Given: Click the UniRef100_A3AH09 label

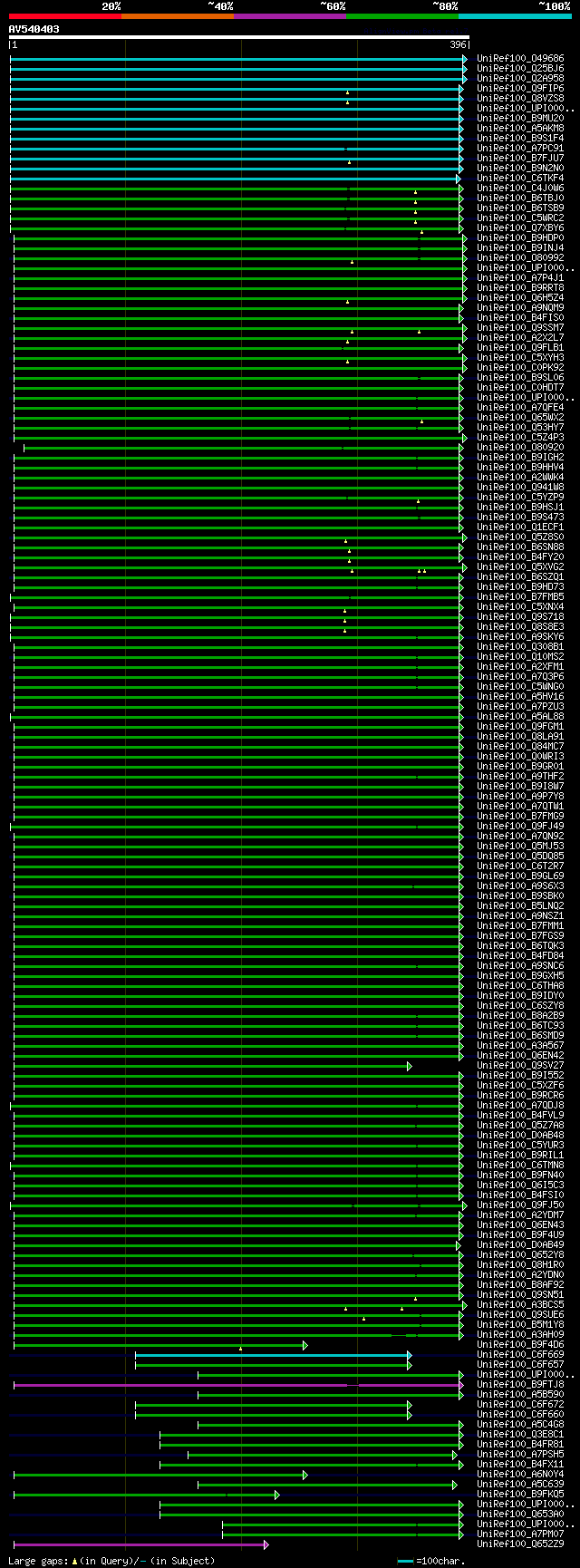Looking at the screenshot, I should coord(520,1335).
